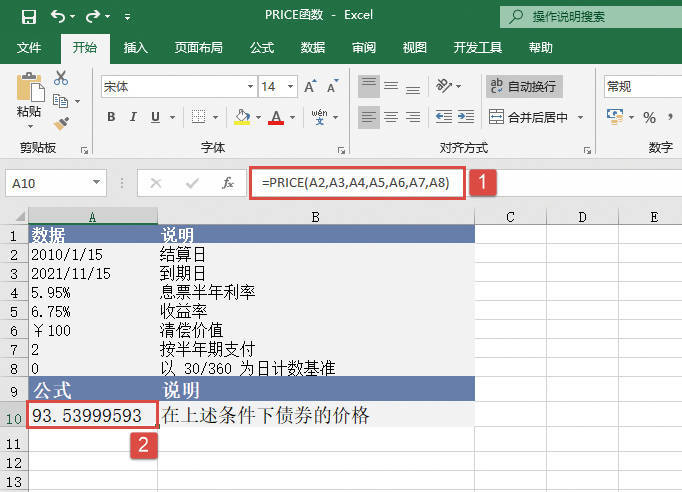
Task: Click the 合并后居中 merge button
Action: coord(535,117)
